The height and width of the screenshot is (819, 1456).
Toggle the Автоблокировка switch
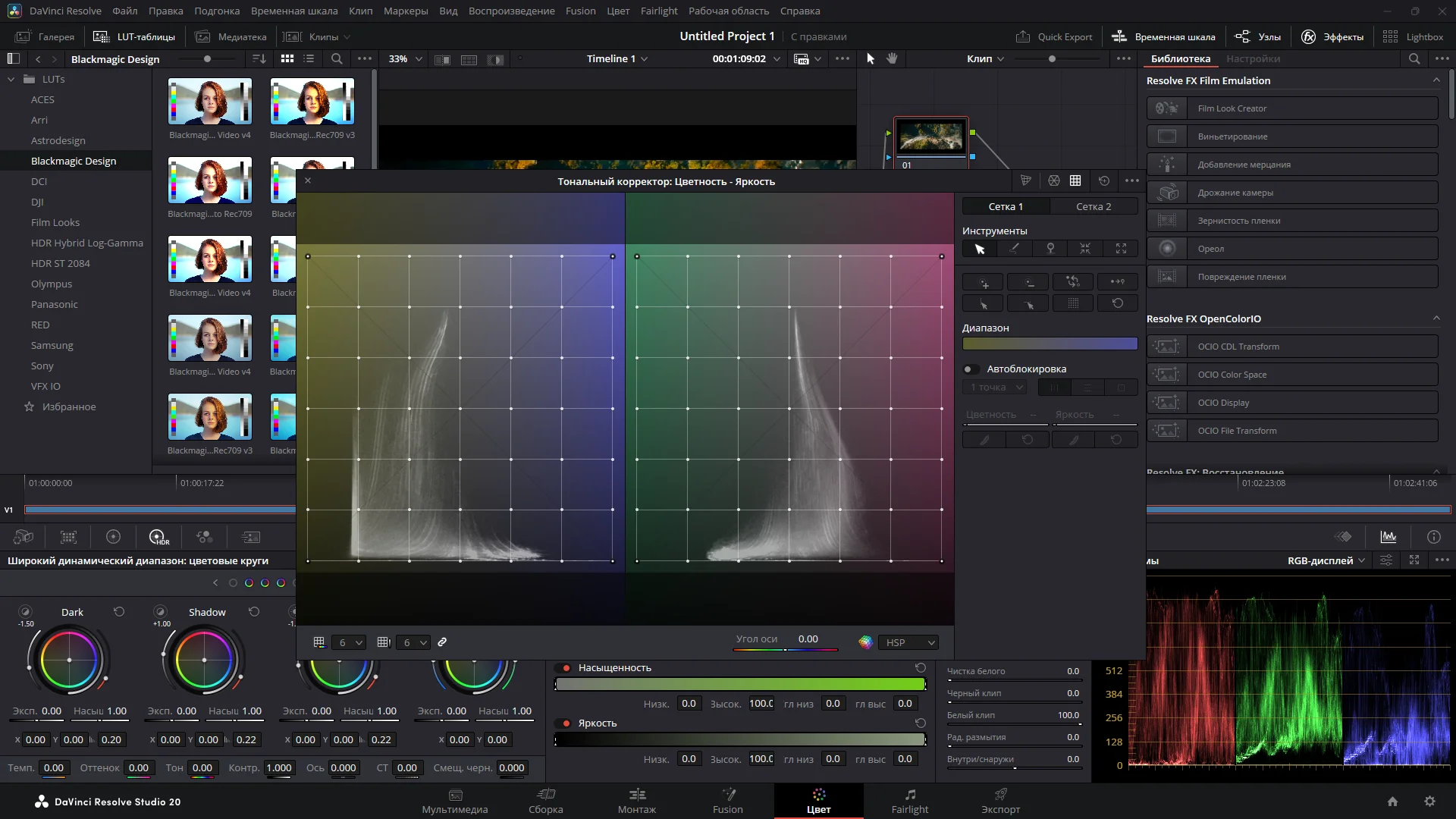971,369
